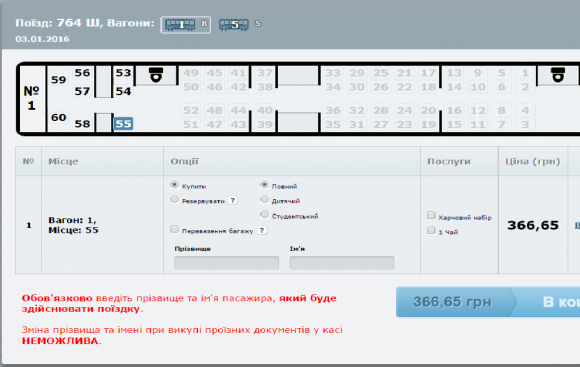This screenshot has width=580, height=367.
Task: Open help for Резервувати option
Action: pyautogui.click(x=232, y=201)
